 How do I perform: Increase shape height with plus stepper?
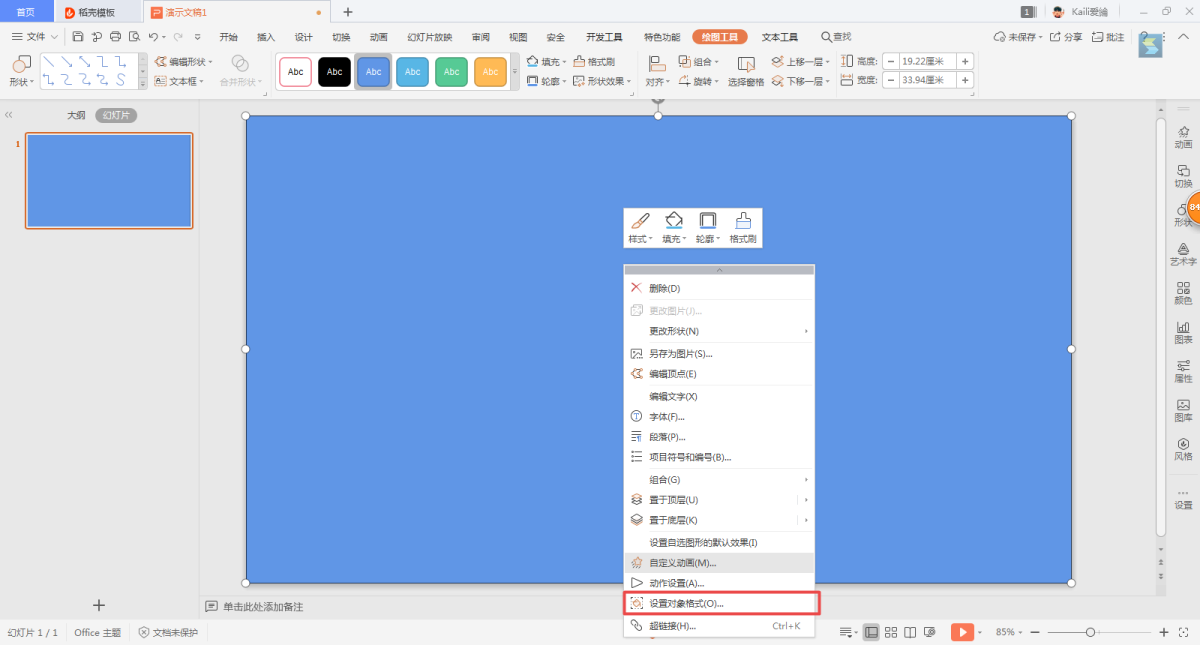[965, 61]
